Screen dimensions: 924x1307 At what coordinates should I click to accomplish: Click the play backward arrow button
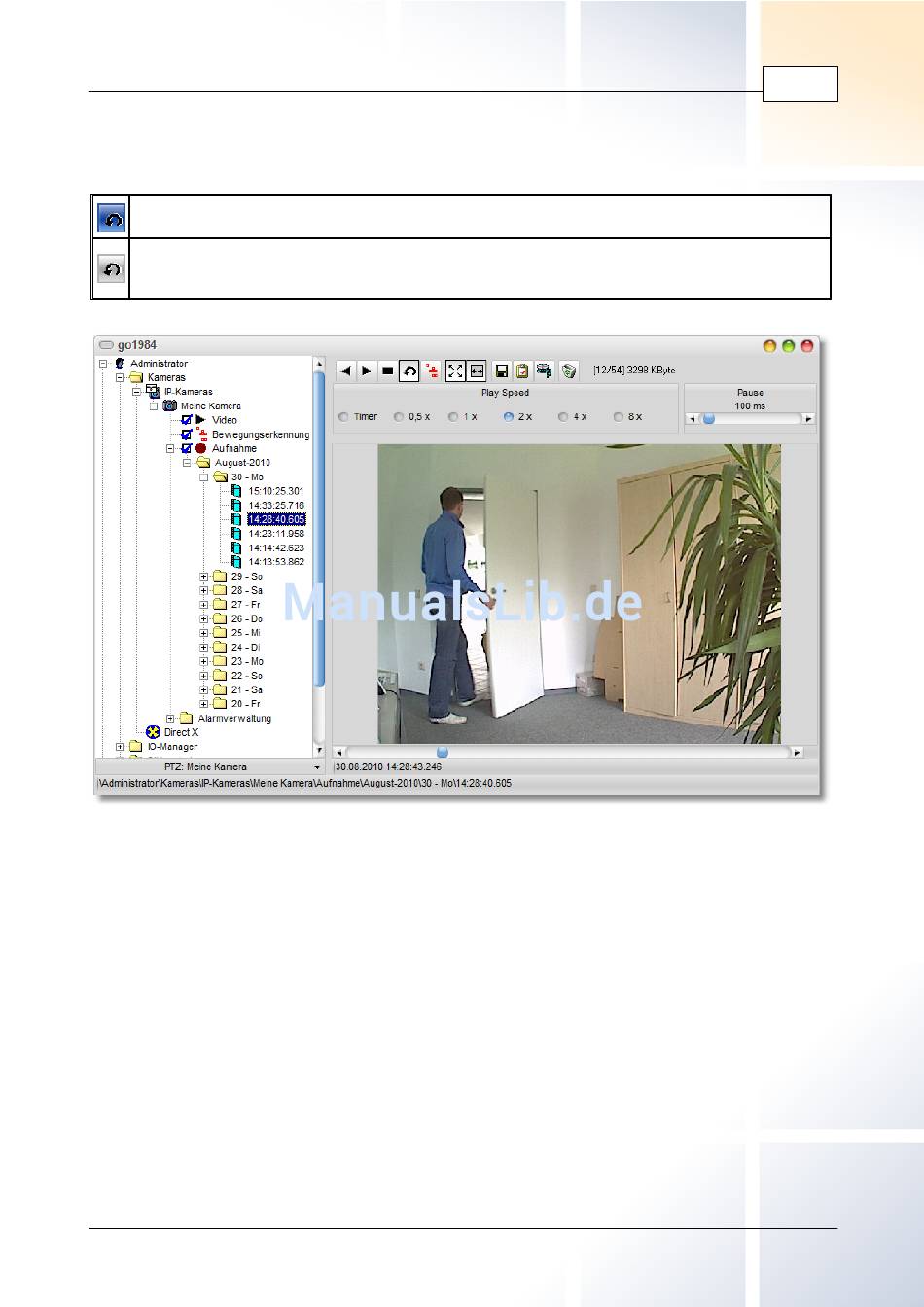pyautogui.click(x=345, y=371)
